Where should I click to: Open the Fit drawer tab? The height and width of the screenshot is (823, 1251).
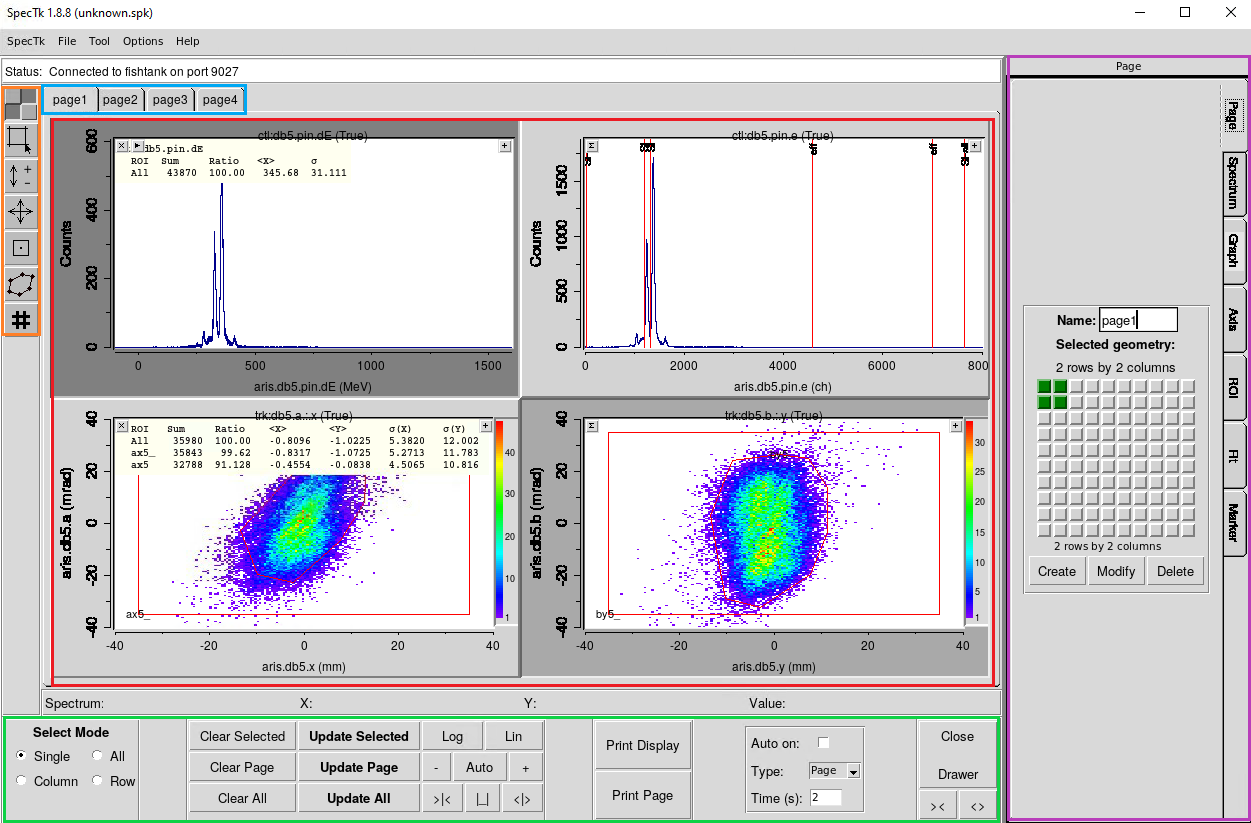tap(1234, 455)
